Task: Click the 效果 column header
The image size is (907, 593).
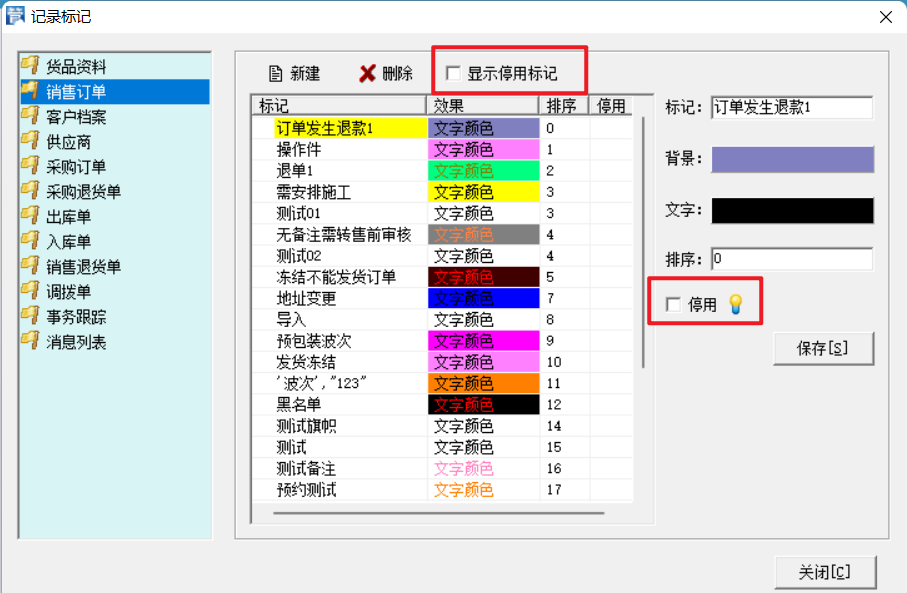Action: [482, 106]
